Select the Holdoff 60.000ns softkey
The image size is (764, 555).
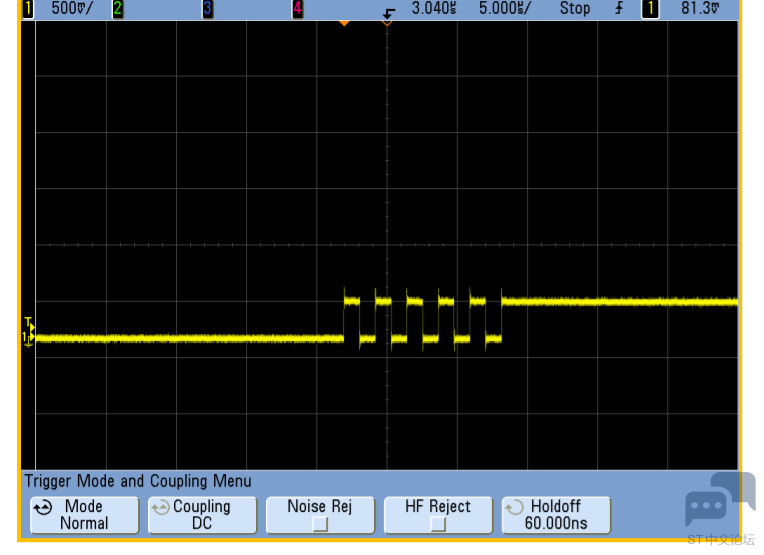point(556,515)
